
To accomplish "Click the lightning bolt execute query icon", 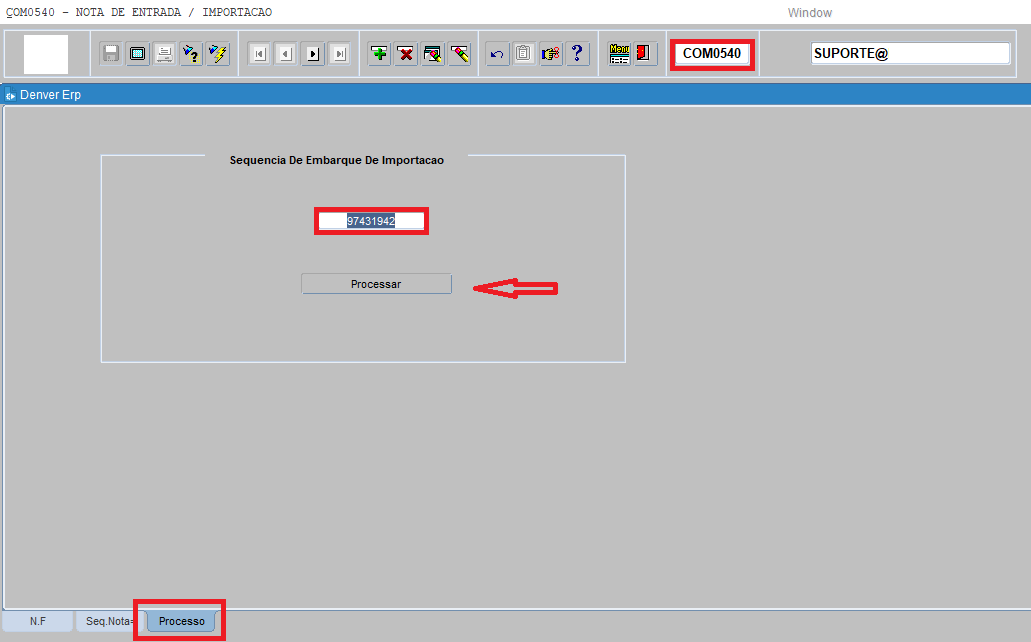I will click(217, 54).
